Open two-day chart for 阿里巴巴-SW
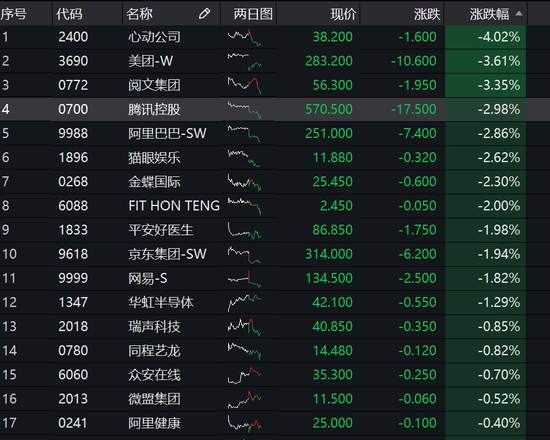 tap(244, 134)
